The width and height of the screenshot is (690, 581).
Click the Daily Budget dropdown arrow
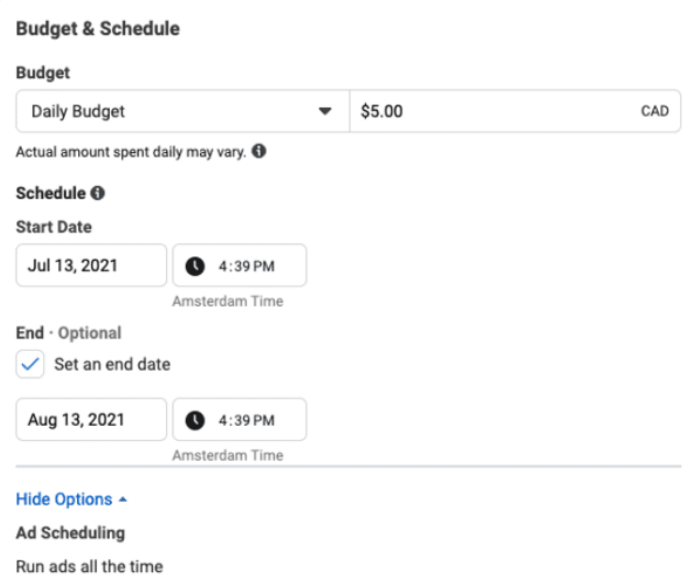[x=324, y=111]
